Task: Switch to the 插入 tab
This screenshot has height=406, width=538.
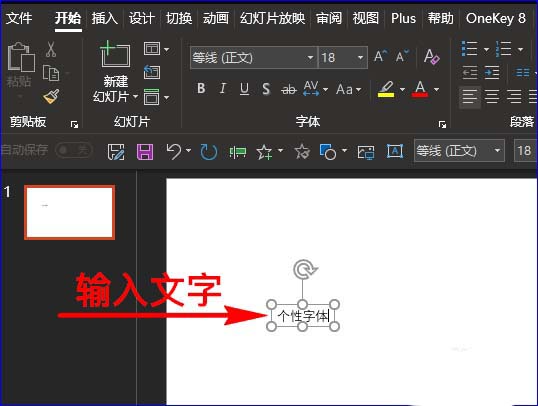Action: click(104, 18)
